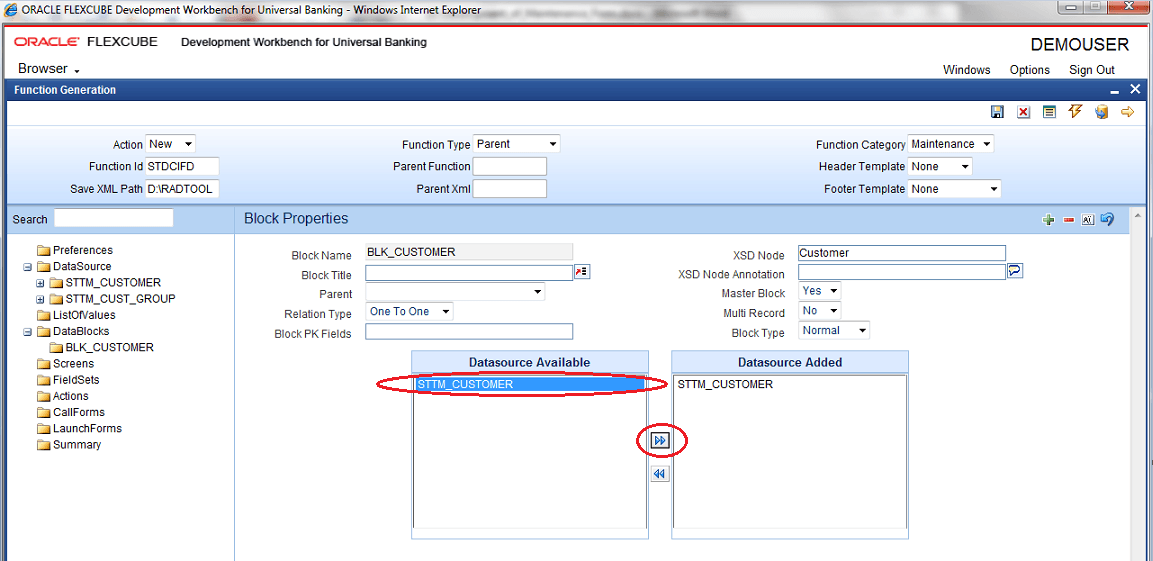The image size is (1153, 561).
Task: Click the list/form toolbar icon
Action: pyautogui.click(x=1049, y=112)
